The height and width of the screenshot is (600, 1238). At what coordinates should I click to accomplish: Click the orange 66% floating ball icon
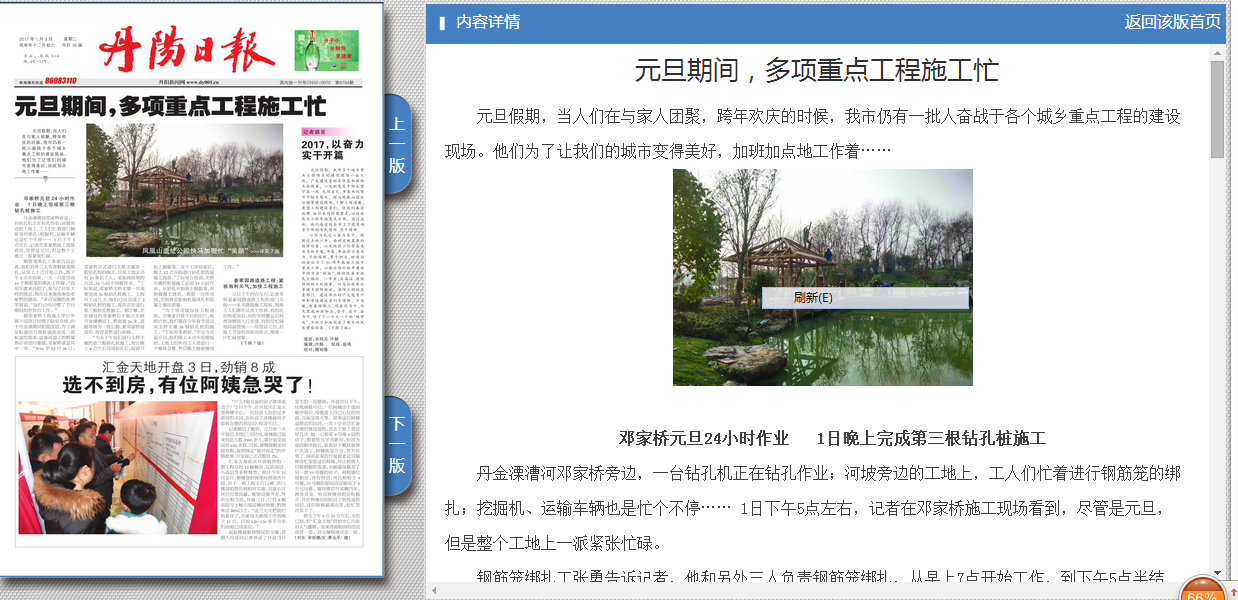click(x=1201, y=590)
